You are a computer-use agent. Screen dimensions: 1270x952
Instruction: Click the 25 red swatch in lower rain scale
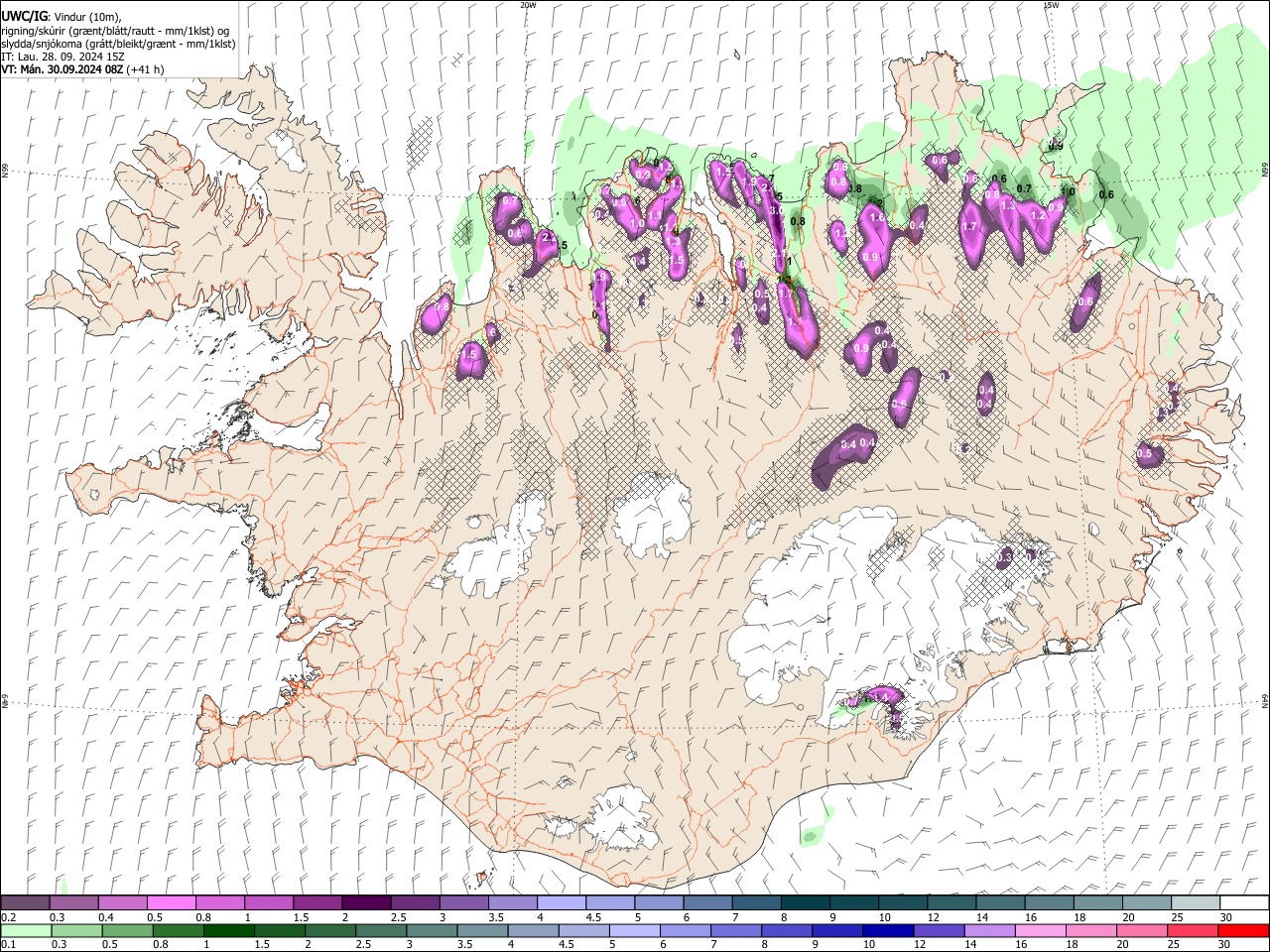(1192, 930)
